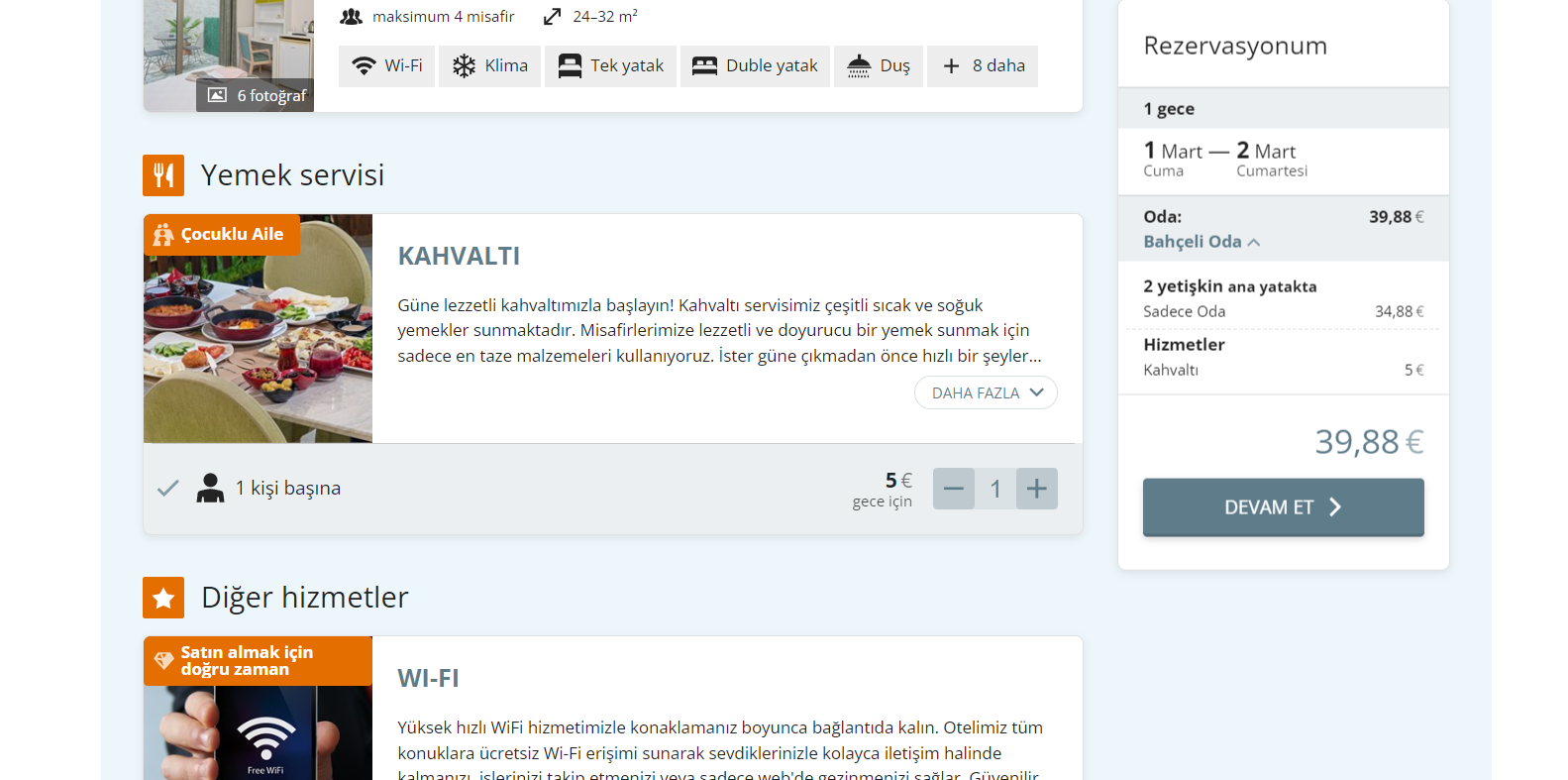The height and width of the screenshot is (780, 1568).
Task: Click the 5 € gece için price
Action: coord(883,489)
